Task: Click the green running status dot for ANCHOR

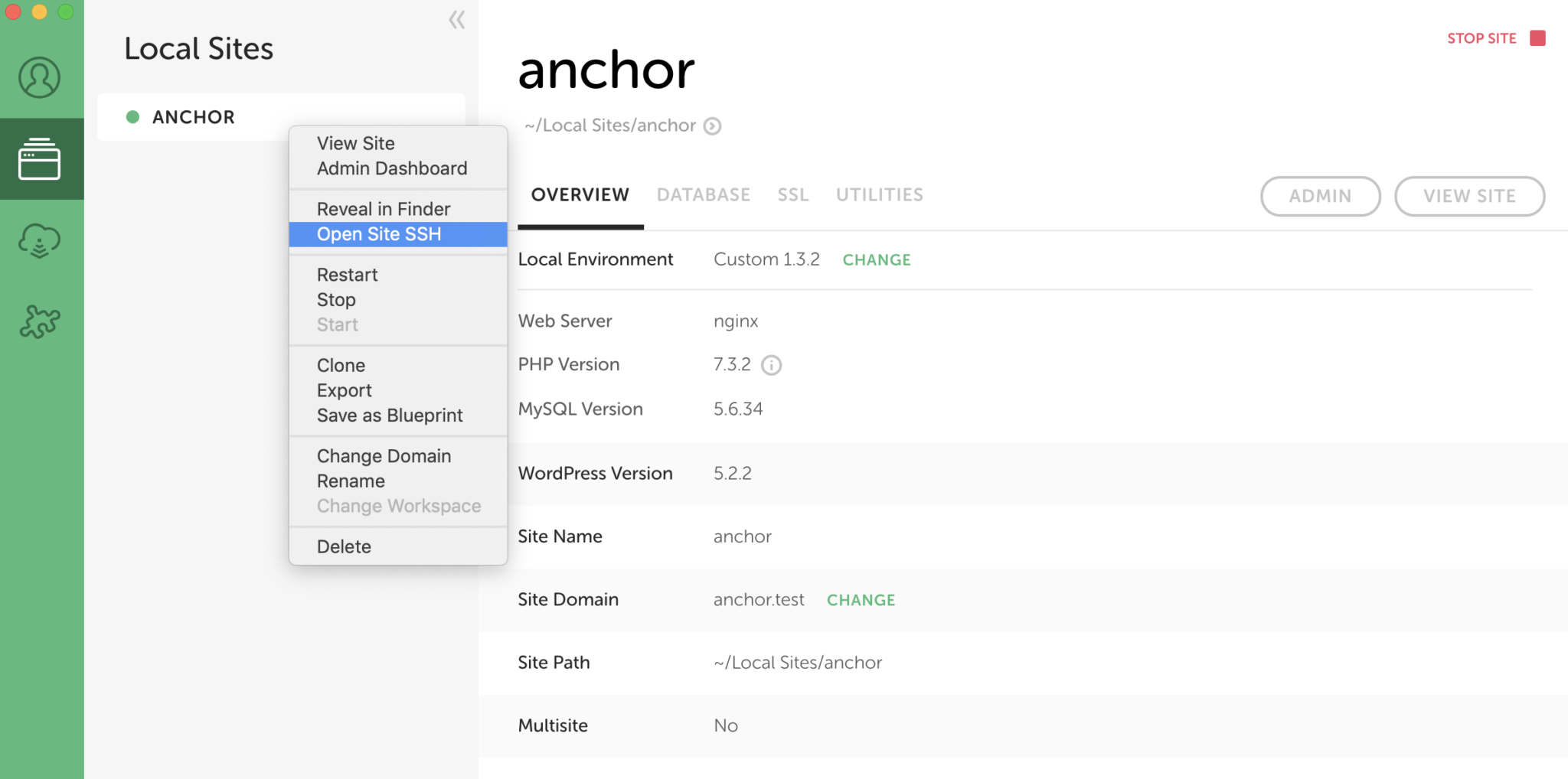Action: point(132,117)
